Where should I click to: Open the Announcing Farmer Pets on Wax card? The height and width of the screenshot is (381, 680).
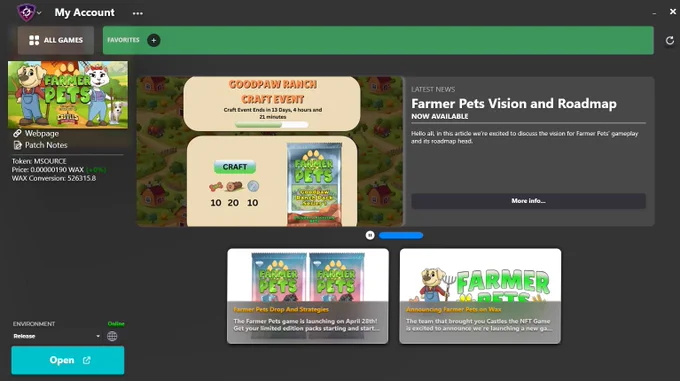point(480,296)
